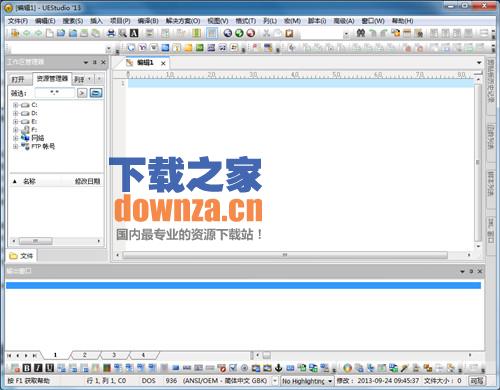Image resolution: width=500 pixels, height=390 pixels.
Task: Open the code page encoding dropdown
Action: pos(275,381)
